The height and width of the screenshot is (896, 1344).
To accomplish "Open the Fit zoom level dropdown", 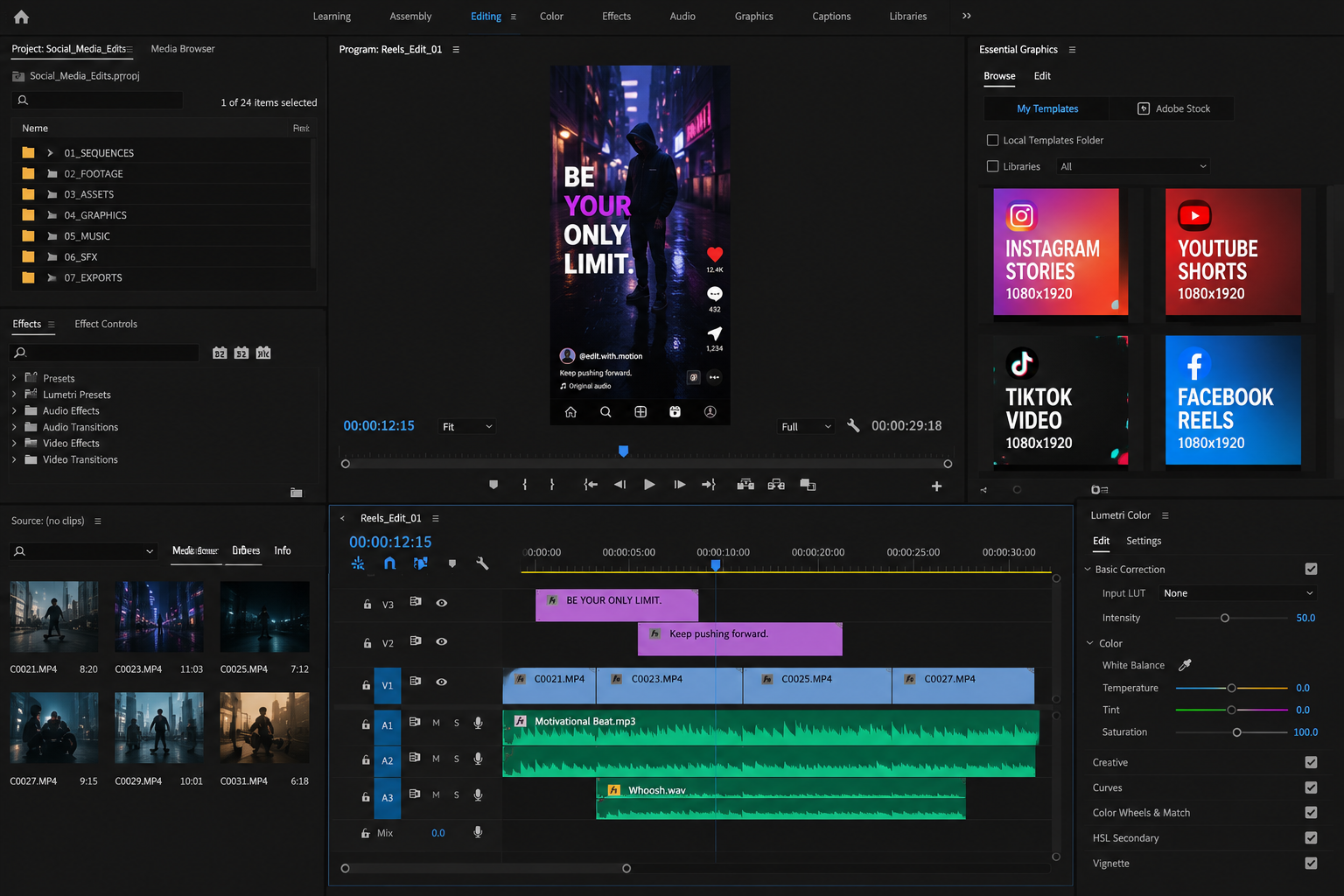I will click(467, 427).
